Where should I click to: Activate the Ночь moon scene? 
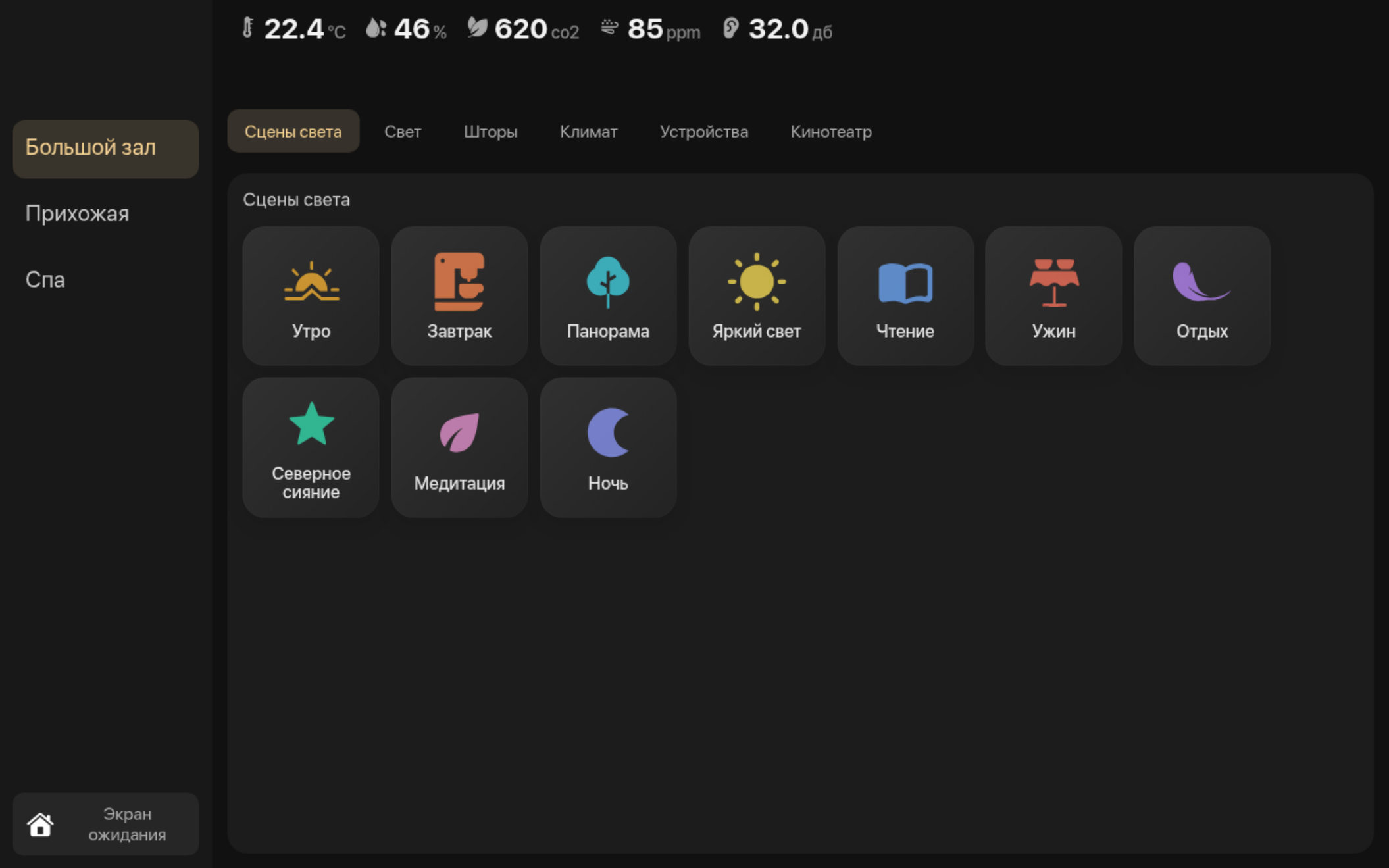(x=608, y=447)
